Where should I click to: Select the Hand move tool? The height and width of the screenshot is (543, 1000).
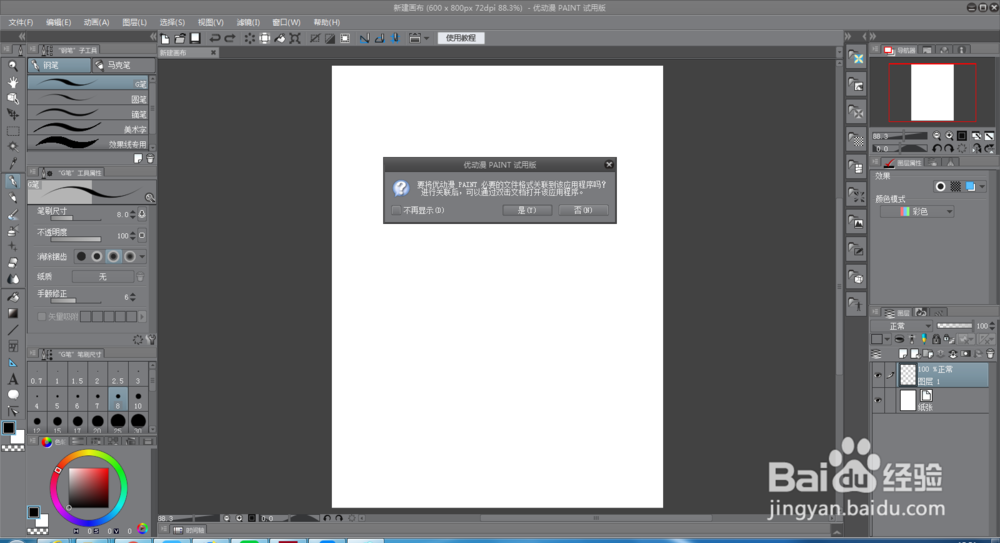click(x=13, y=82)
